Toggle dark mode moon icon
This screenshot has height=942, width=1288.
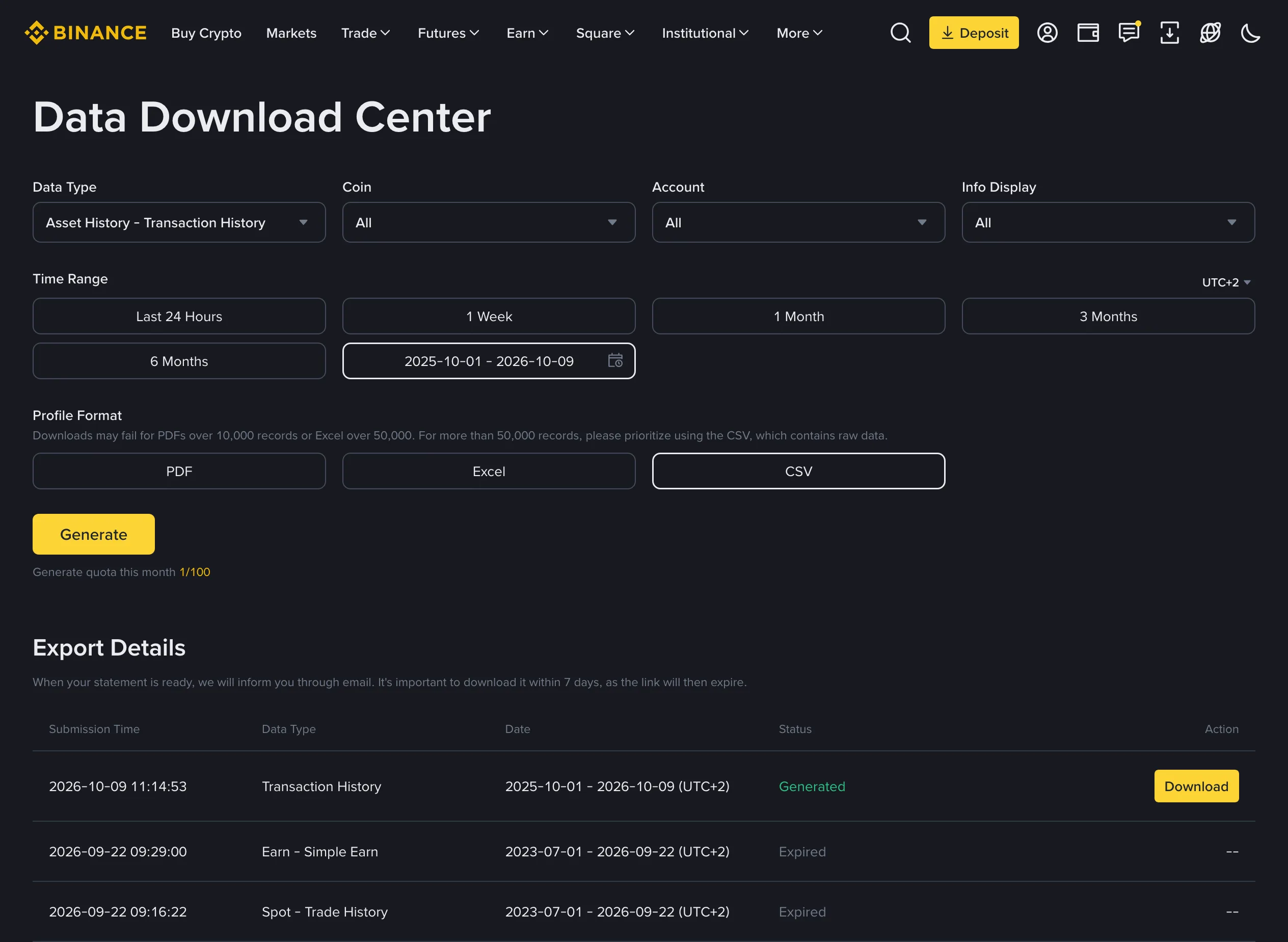point(1250,33)
